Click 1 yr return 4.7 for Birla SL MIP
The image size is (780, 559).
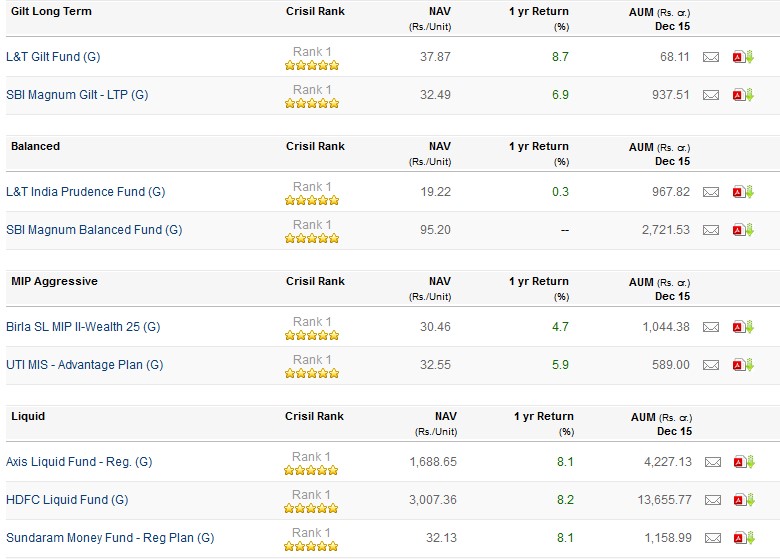point(560,327)
